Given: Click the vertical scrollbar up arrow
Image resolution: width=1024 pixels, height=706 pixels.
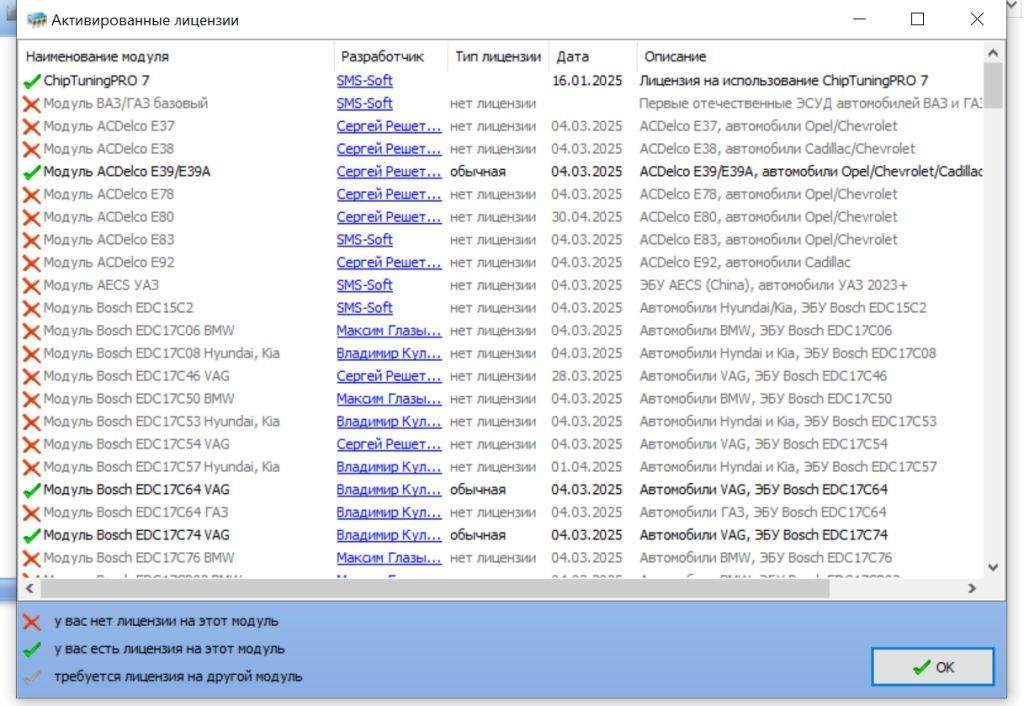Looking at the screenshot, I should [x=993, y=53].
